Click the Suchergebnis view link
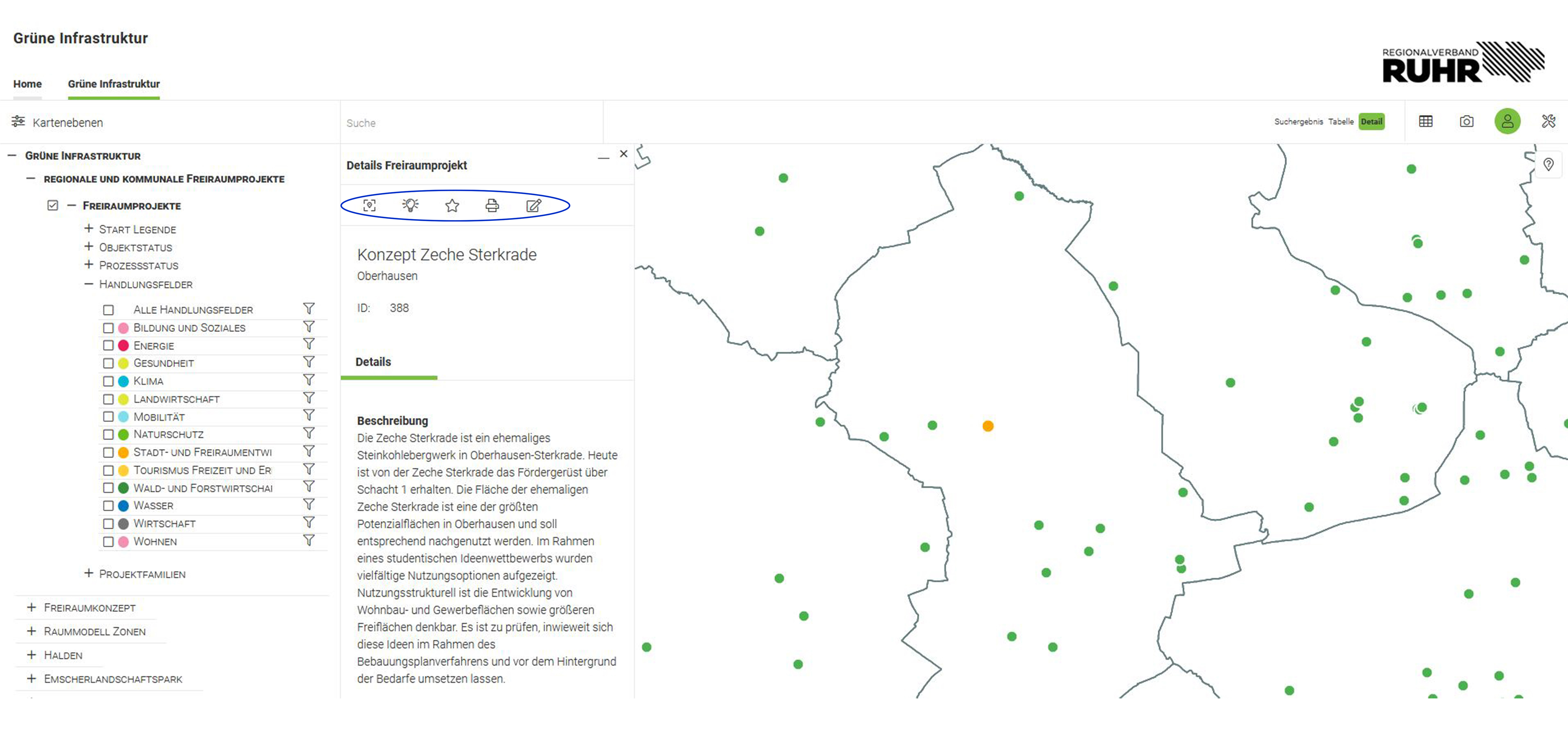The width and height of the screenshot is (1568, 738). (x=1298, y=122)
